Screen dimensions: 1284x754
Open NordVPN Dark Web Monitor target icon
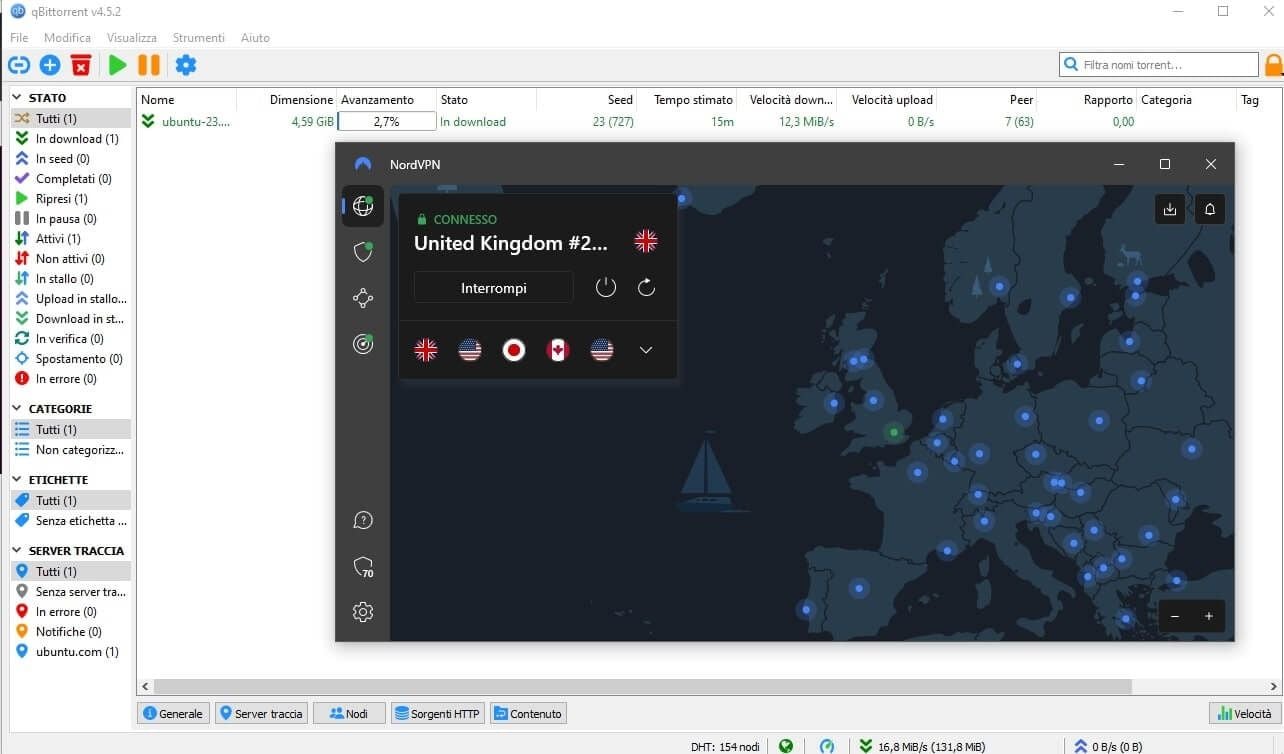click(363, 344)
